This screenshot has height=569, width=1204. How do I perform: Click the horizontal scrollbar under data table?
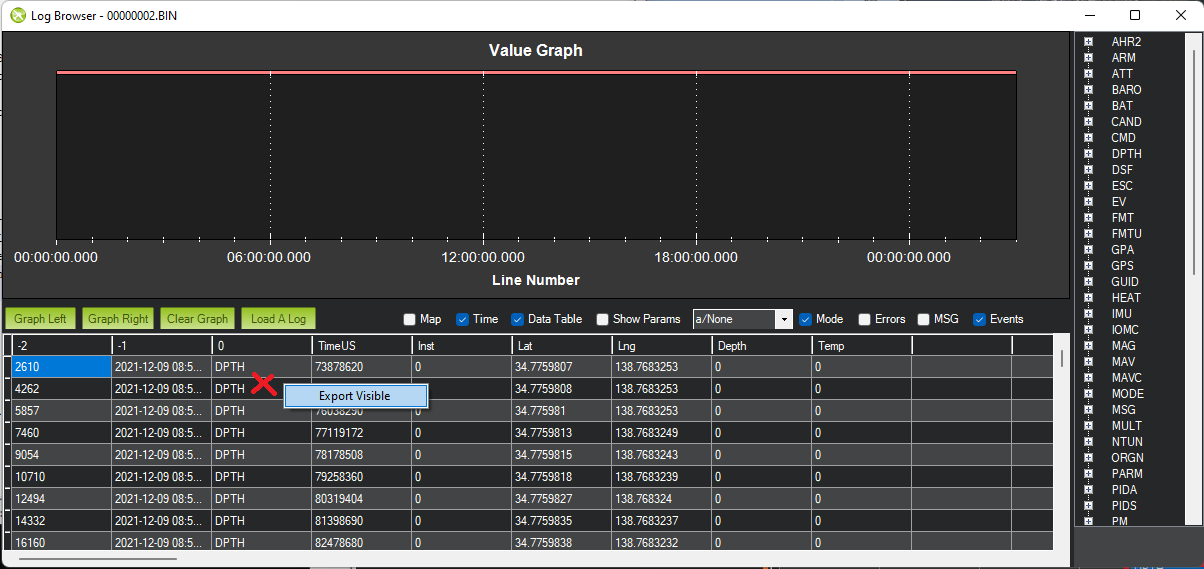click(x=98, y=558)
